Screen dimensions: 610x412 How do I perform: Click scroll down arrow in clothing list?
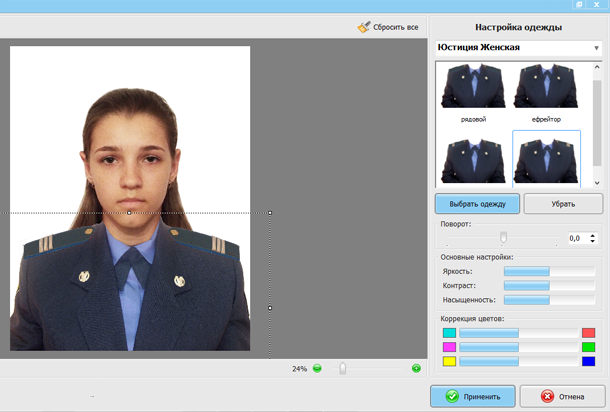pos(597,183)
